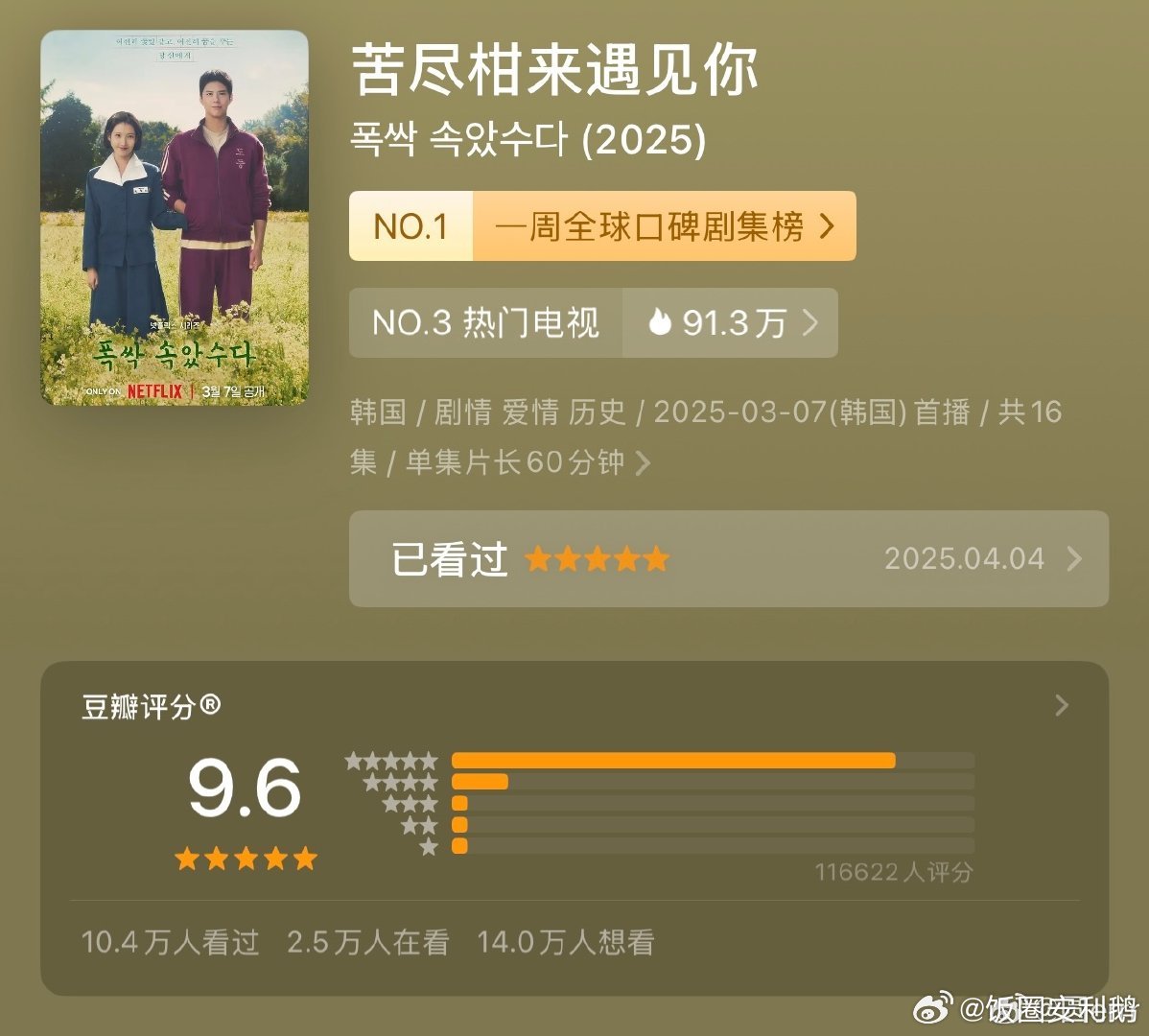This screenshot has width=1149, height=1036.
Task: Click the five-star rating distribution bar
Action: pos(713,761)
